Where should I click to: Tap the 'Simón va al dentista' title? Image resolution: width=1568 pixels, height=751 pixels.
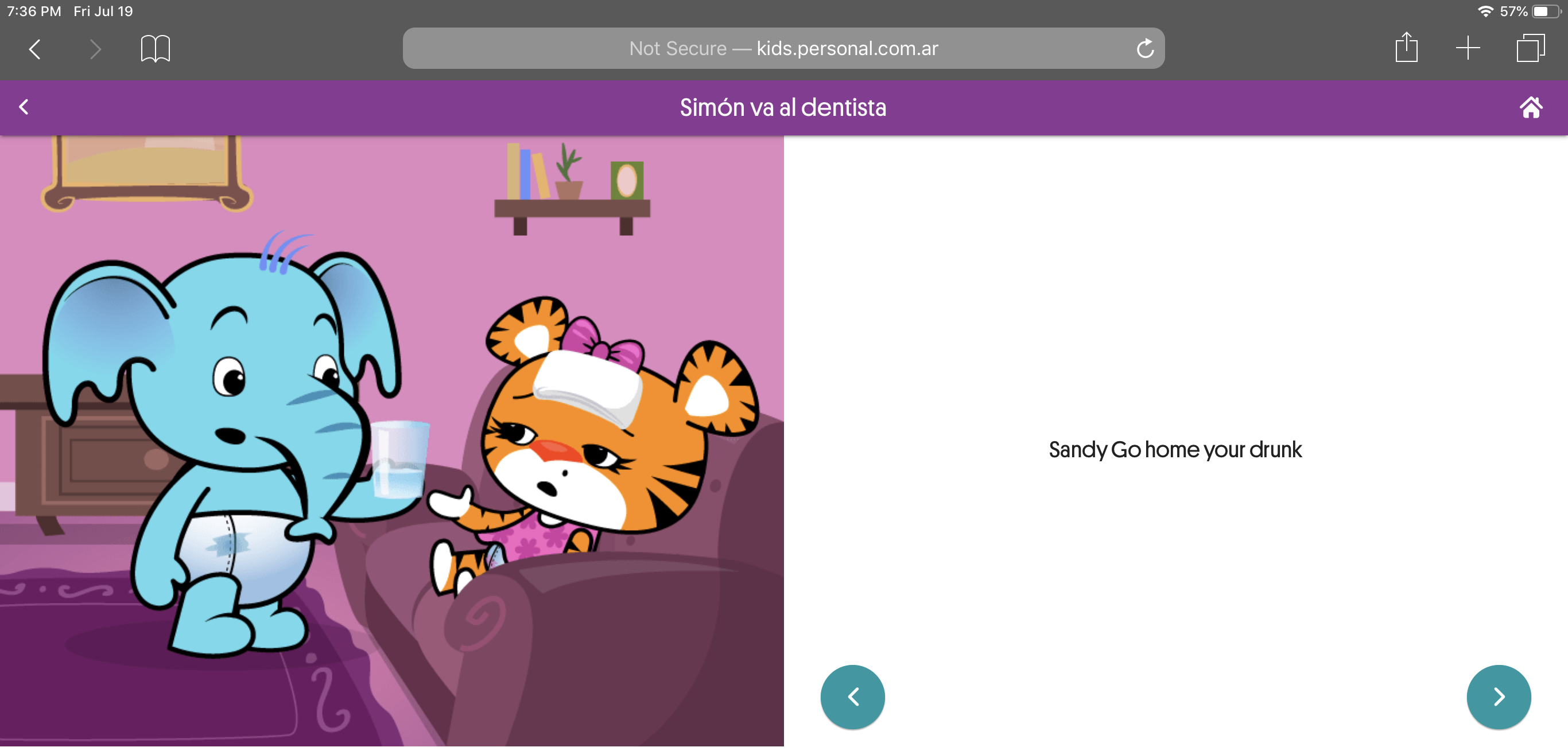click(x=783, y=108)
